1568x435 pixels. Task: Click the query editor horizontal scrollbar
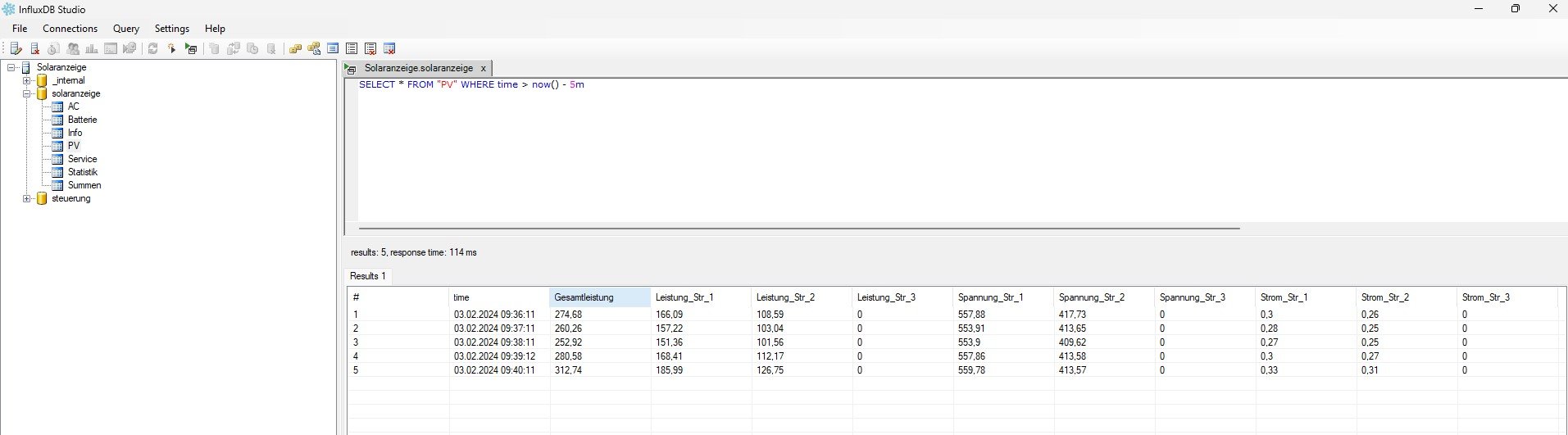coord(799,229)
